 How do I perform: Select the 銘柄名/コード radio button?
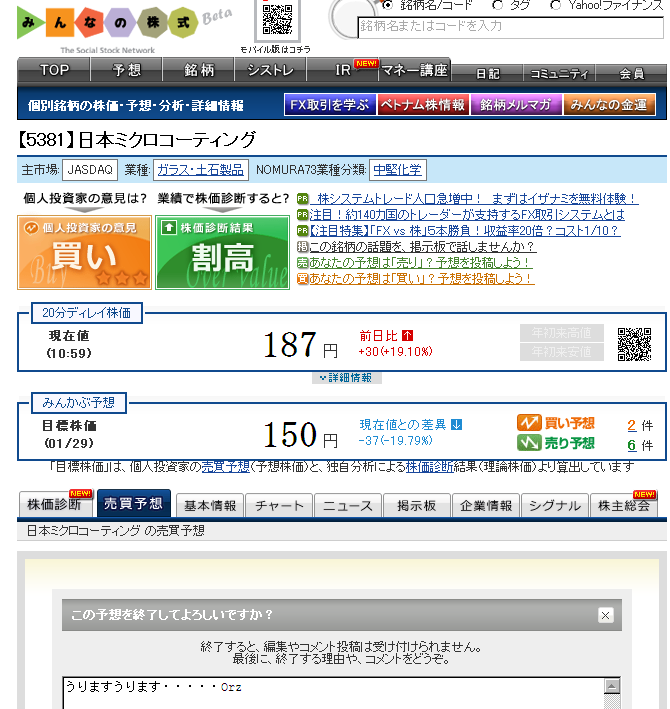point(387,5)
